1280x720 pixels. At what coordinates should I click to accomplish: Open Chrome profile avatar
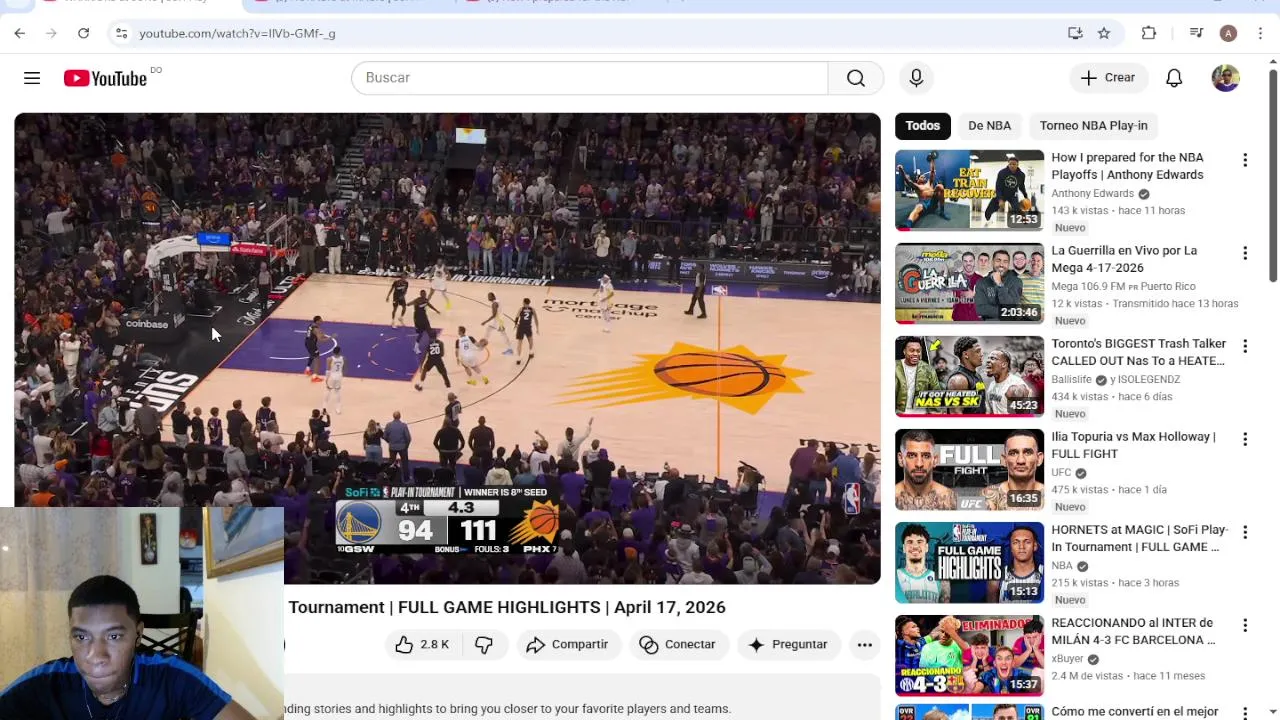click(x=1228, y=33)
